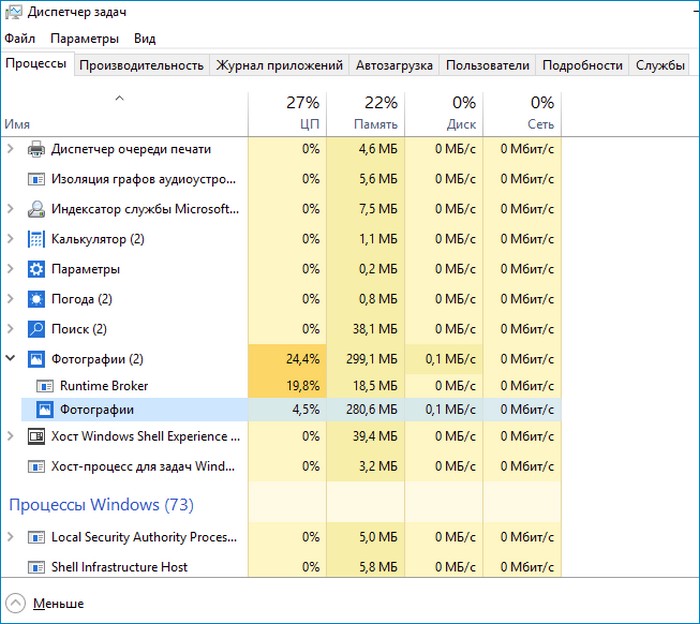Click the printer icon of Диспетчер очереди печати
This screenshot has width=700, height=624.
pos(36,149)
